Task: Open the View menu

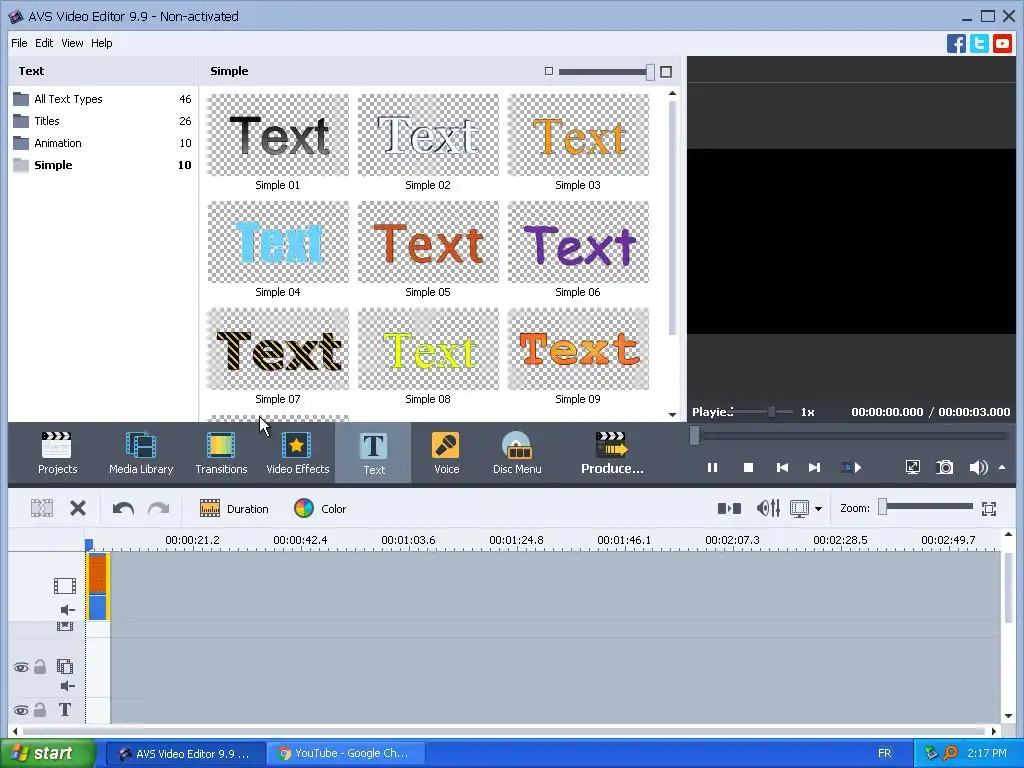Action: pos(72,43)
